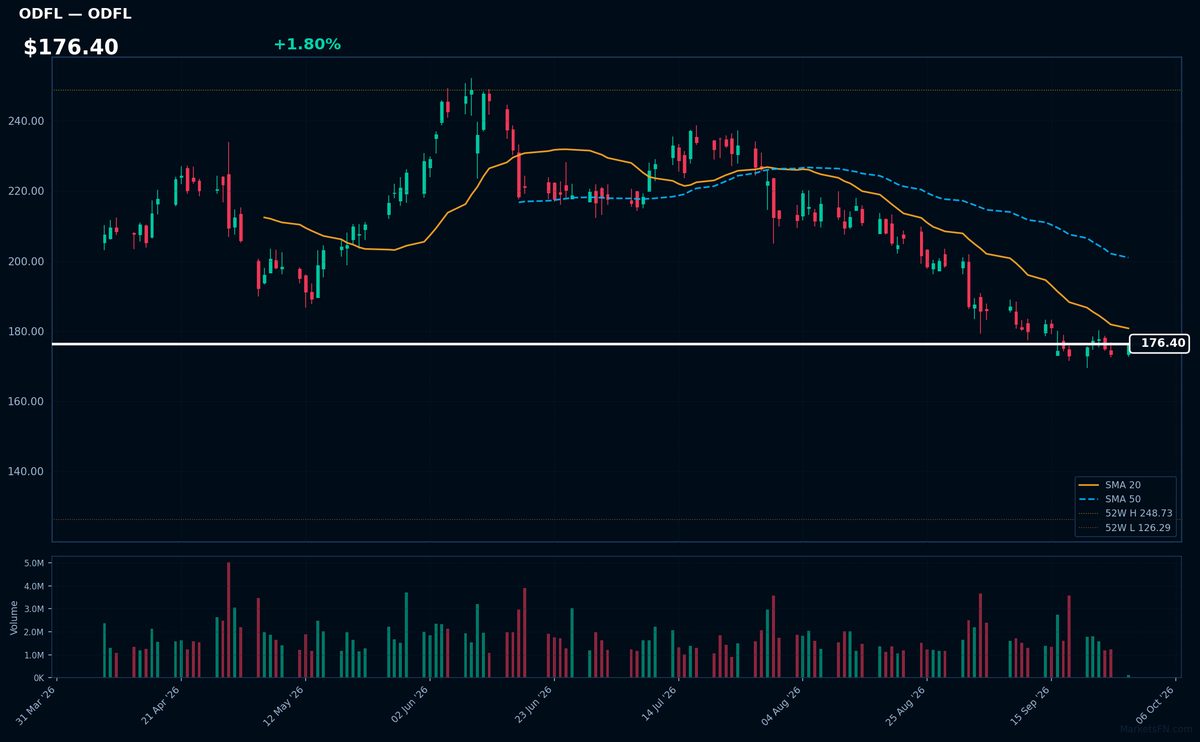This screenshot has width=1200, height=742.
Task: Click the 52W L 126.29 legend entry
Action: click(x=1125, y=527)
